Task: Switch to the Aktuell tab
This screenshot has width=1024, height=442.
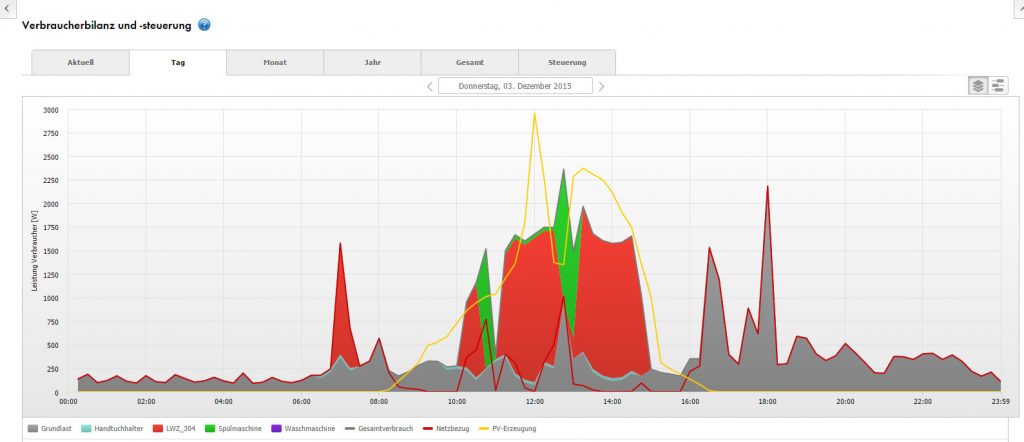Action: pyautogui.click(x=81, y=63)
